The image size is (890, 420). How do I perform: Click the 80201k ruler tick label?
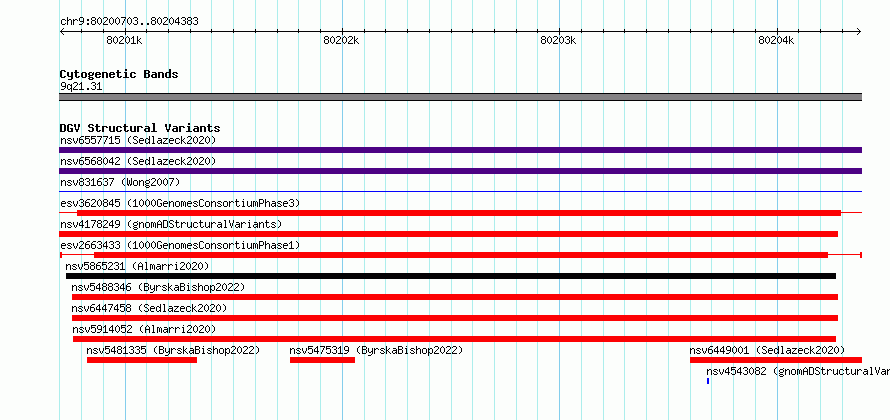coord(124,40)
